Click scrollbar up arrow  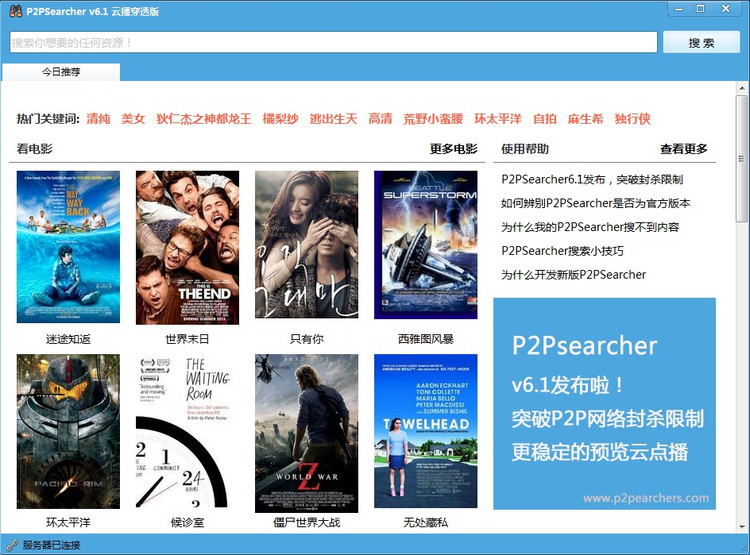[741, 89]
